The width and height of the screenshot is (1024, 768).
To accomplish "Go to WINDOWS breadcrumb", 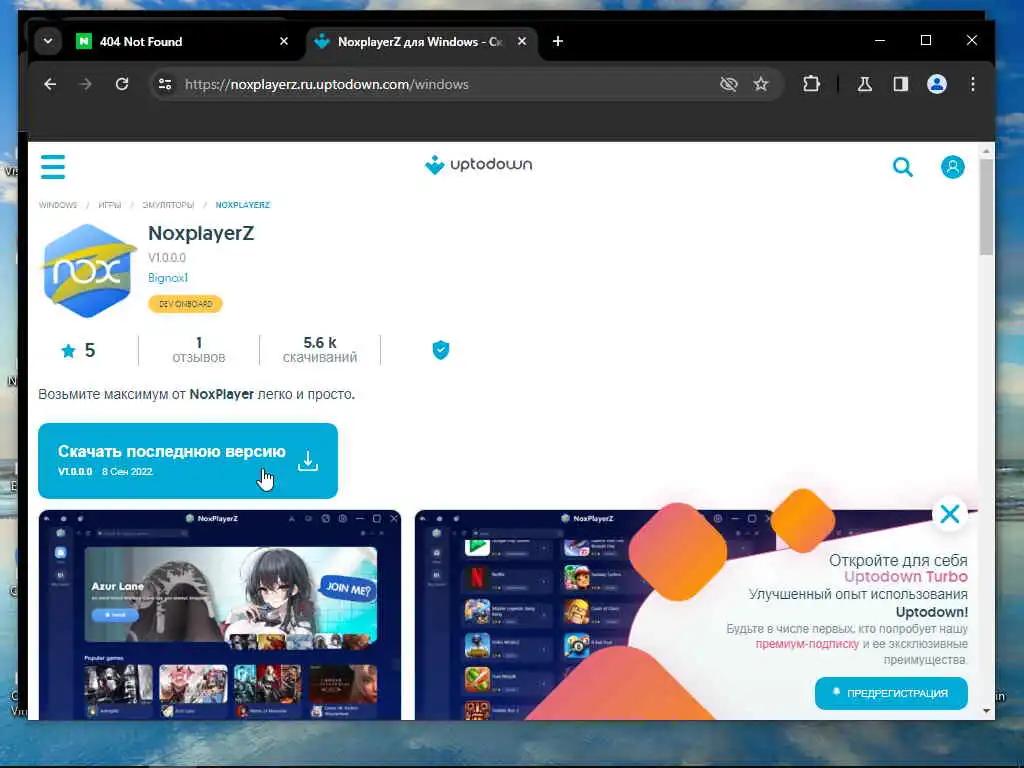I will 58,205.
